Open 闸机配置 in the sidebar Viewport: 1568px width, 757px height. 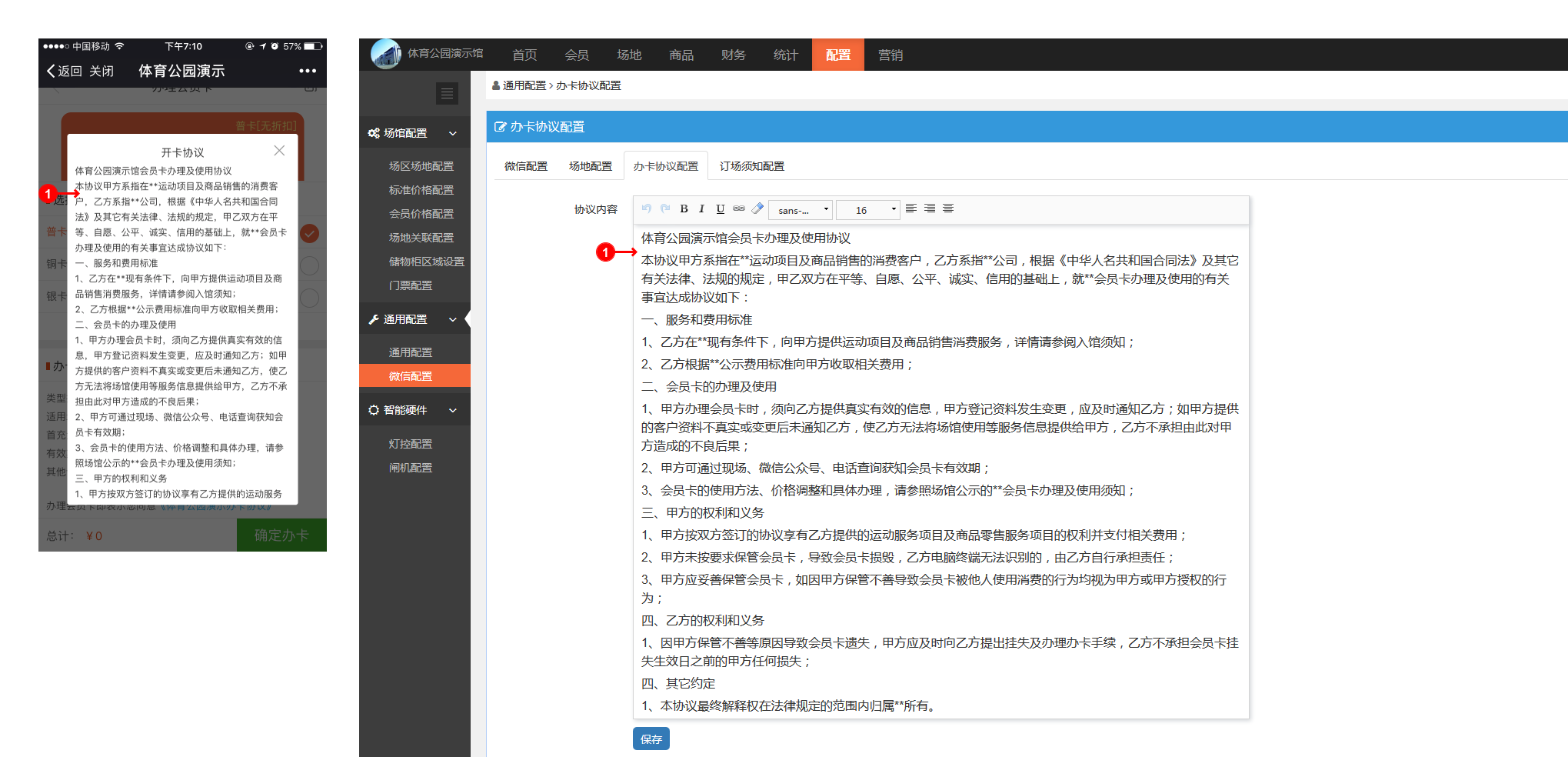(x=411, y=468)
